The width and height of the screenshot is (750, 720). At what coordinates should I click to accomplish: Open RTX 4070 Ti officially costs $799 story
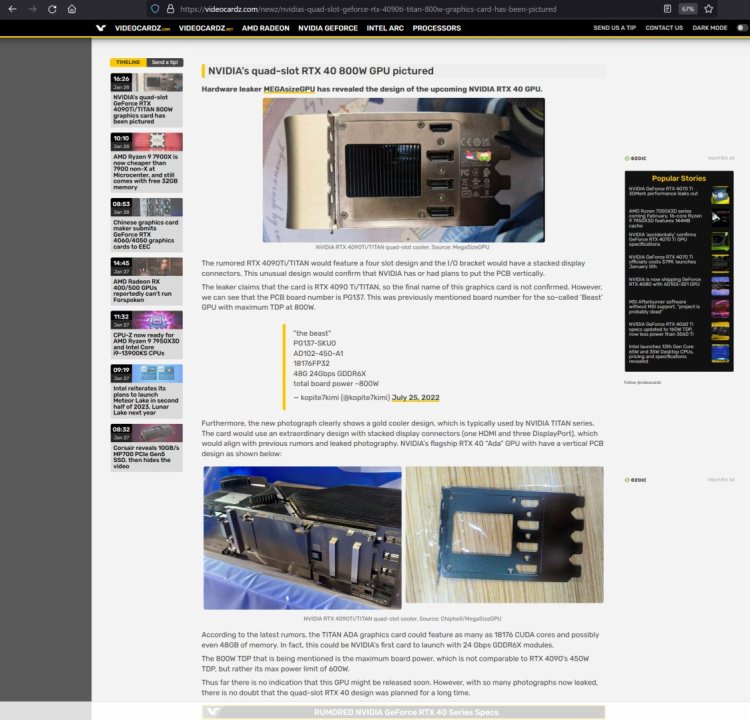click(662, 262)
